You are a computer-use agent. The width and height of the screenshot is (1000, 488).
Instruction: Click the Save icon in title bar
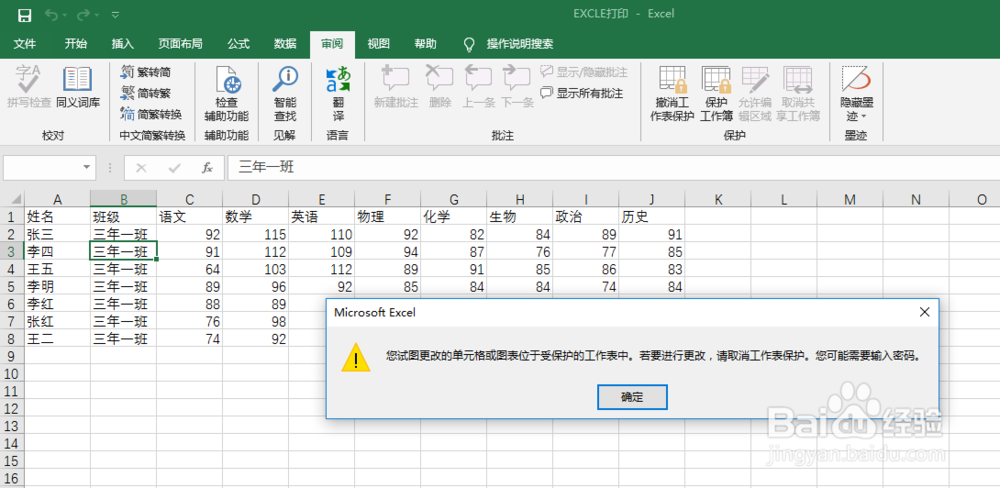[24, 14]
